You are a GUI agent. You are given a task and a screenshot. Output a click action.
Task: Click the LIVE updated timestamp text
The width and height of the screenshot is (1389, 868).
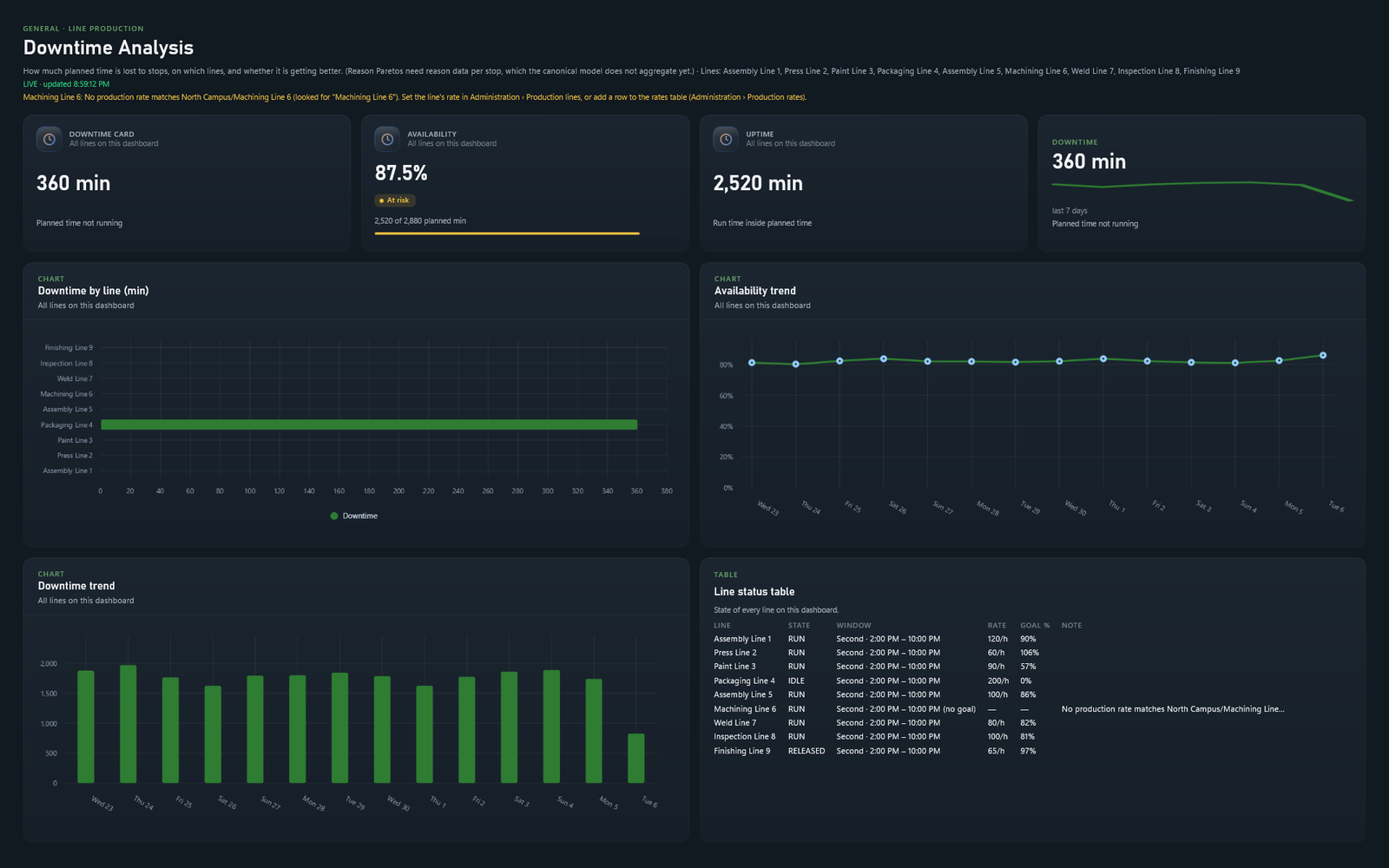(66, 84)
